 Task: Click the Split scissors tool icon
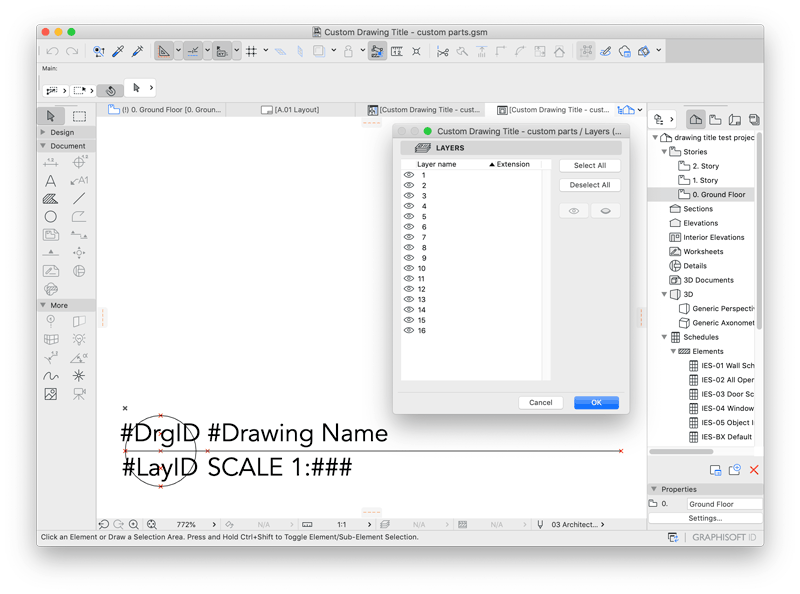click(442, 51)
